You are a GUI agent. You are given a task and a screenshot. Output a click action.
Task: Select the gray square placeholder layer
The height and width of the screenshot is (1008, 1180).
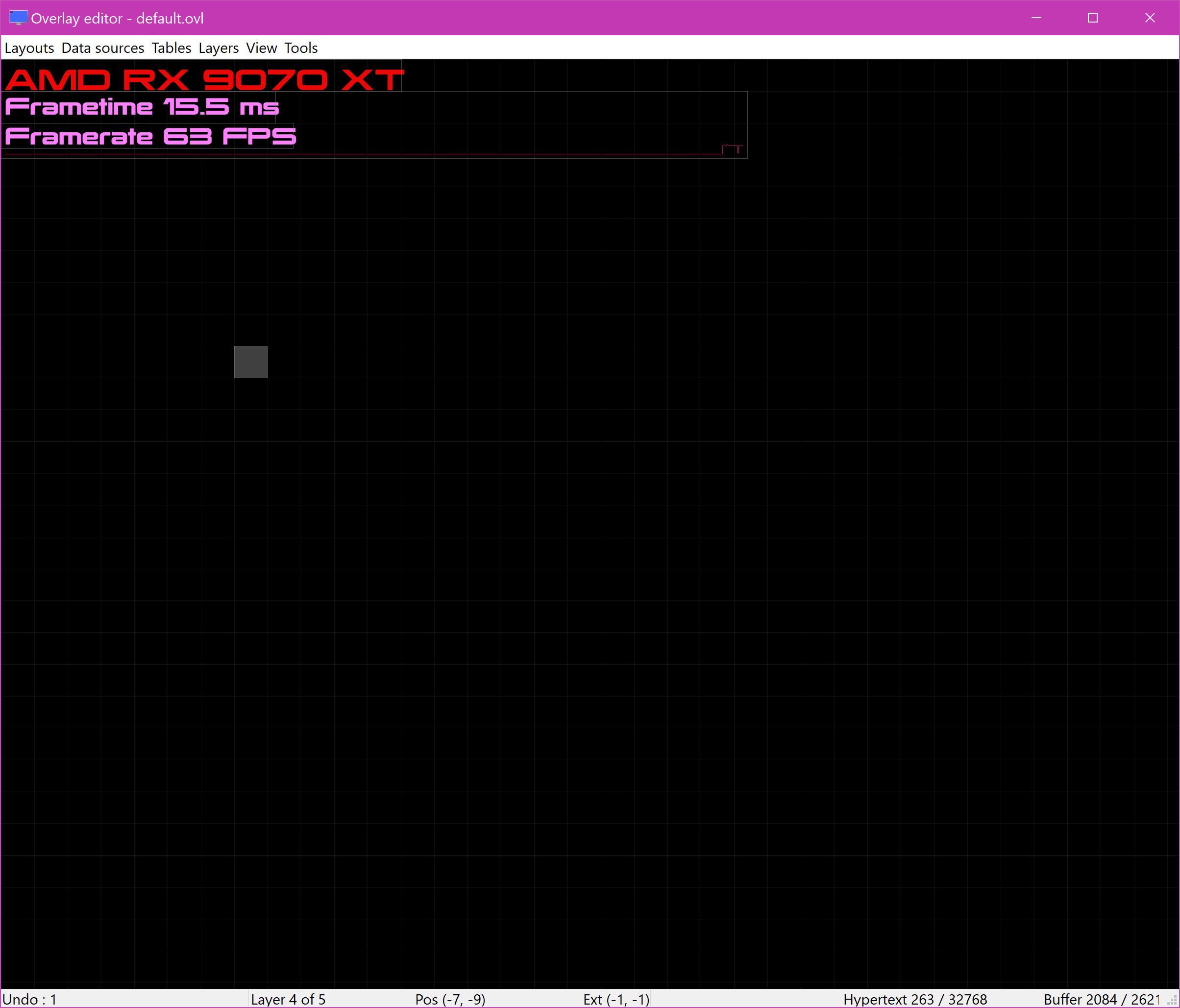click(x=250, y=361)
